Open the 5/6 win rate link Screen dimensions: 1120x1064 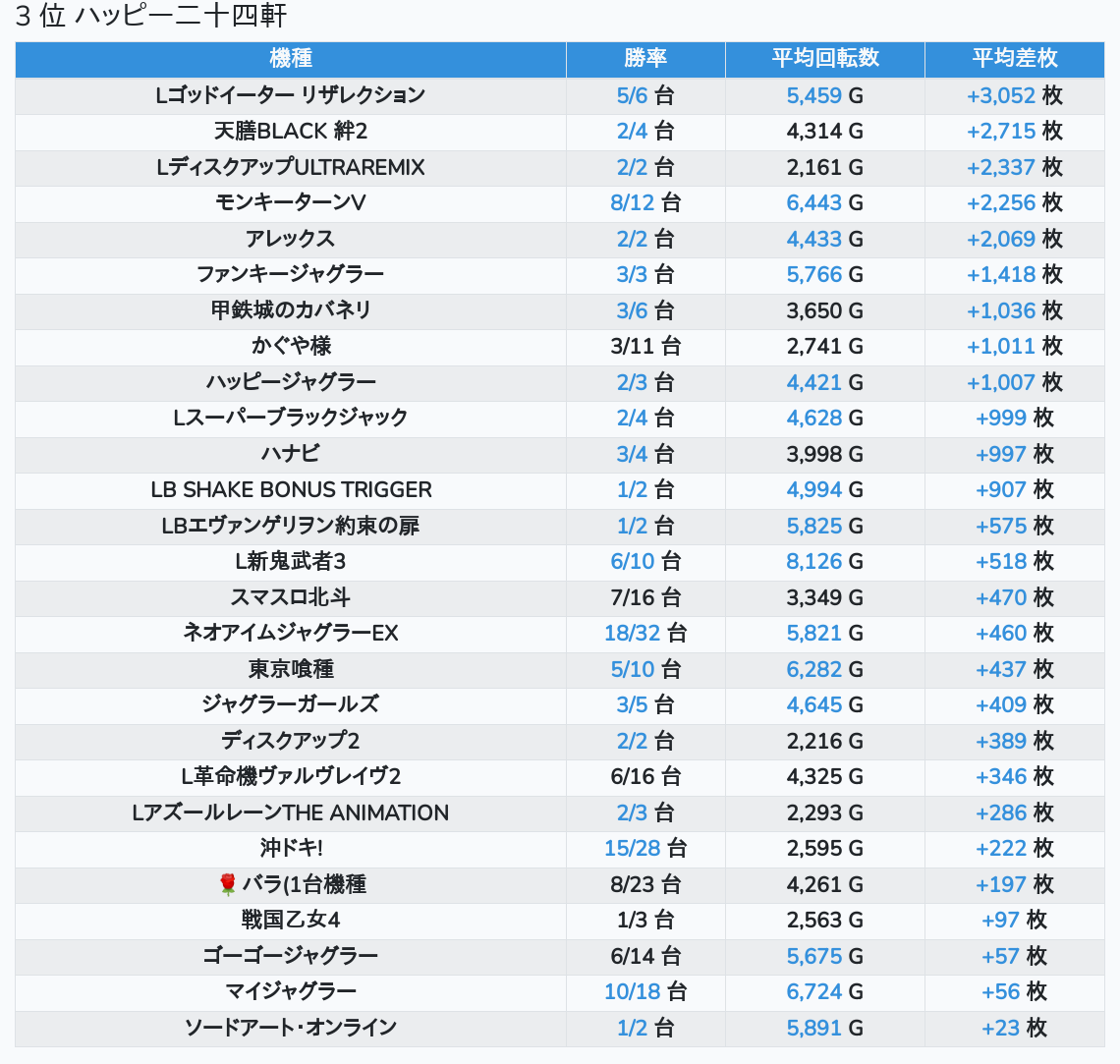click(x=632, y=95)
